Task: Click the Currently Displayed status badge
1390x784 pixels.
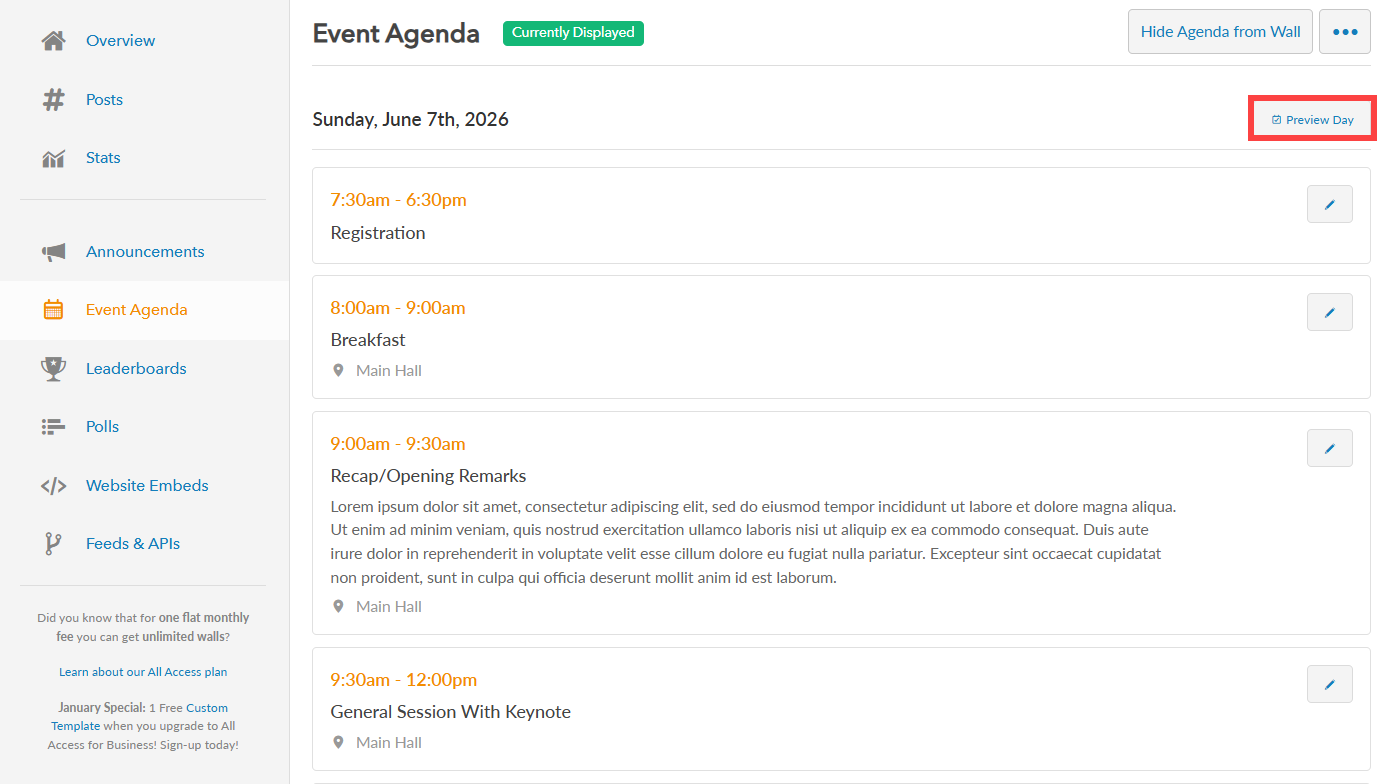Action: [x=573, y=33]
